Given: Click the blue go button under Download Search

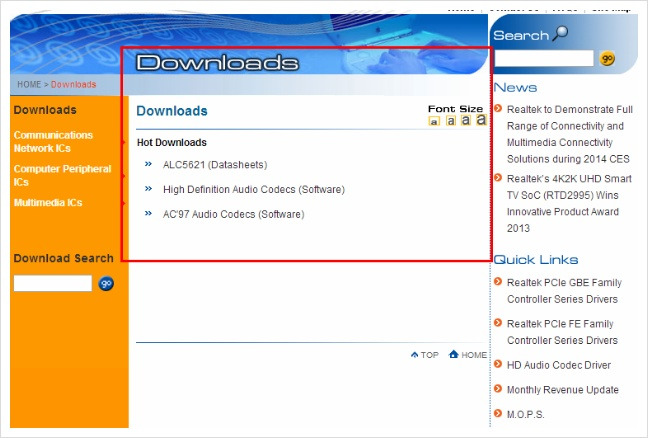Looking at the screenshot, I should [106, 283].
